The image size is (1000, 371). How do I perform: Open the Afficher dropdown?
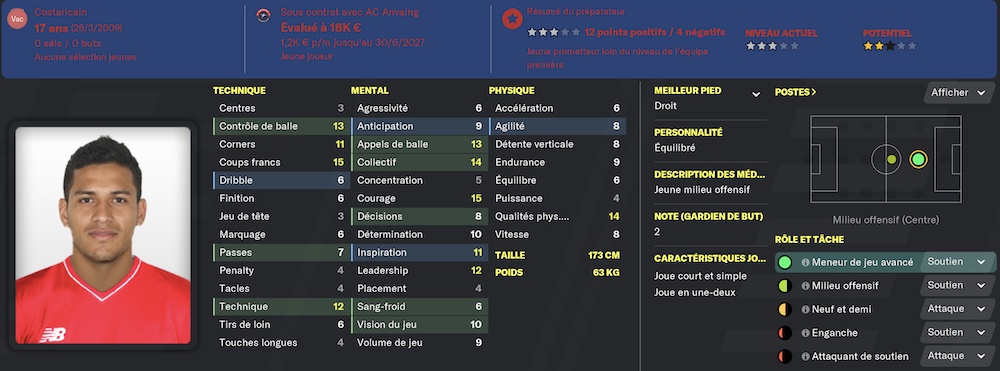pyautogui.click(x=957, y=92)
